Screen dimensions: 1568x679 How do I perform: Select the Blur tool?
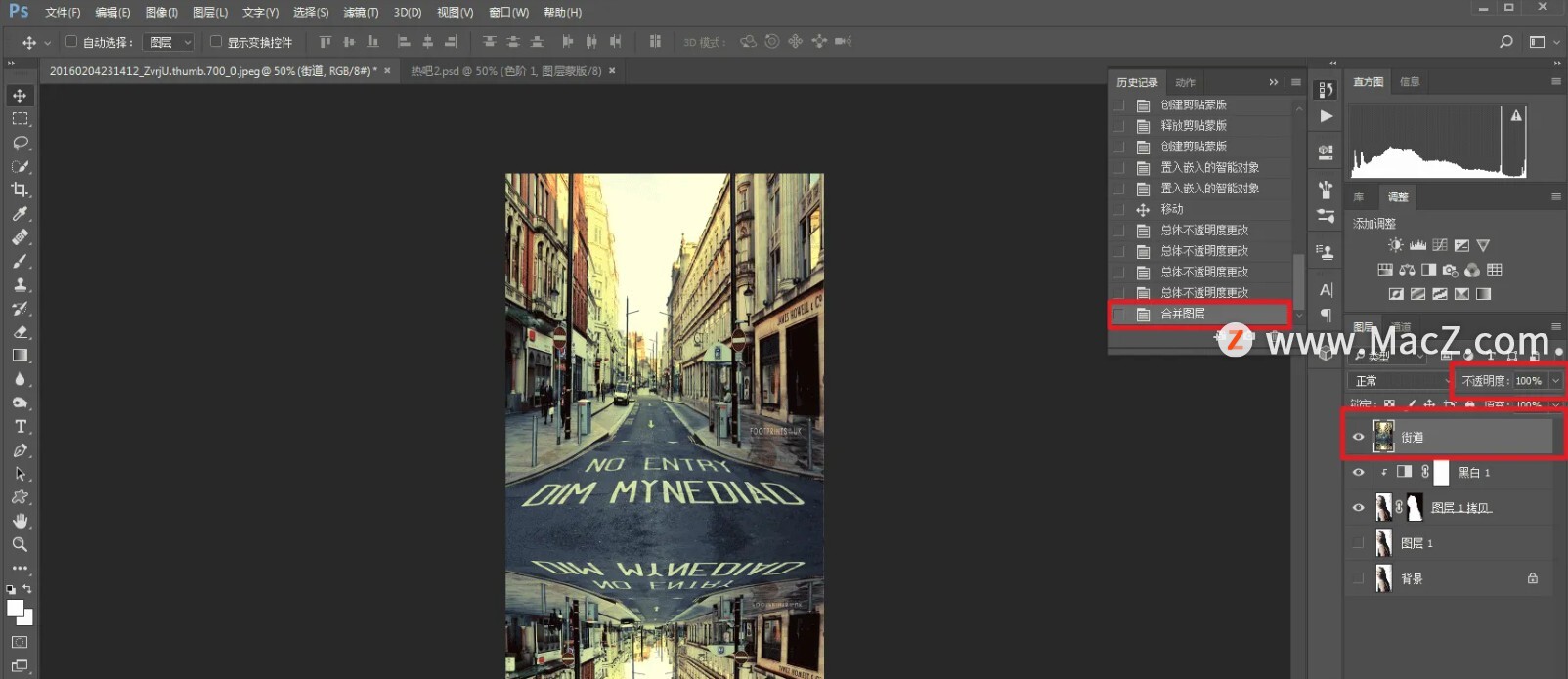click(20, 379)
